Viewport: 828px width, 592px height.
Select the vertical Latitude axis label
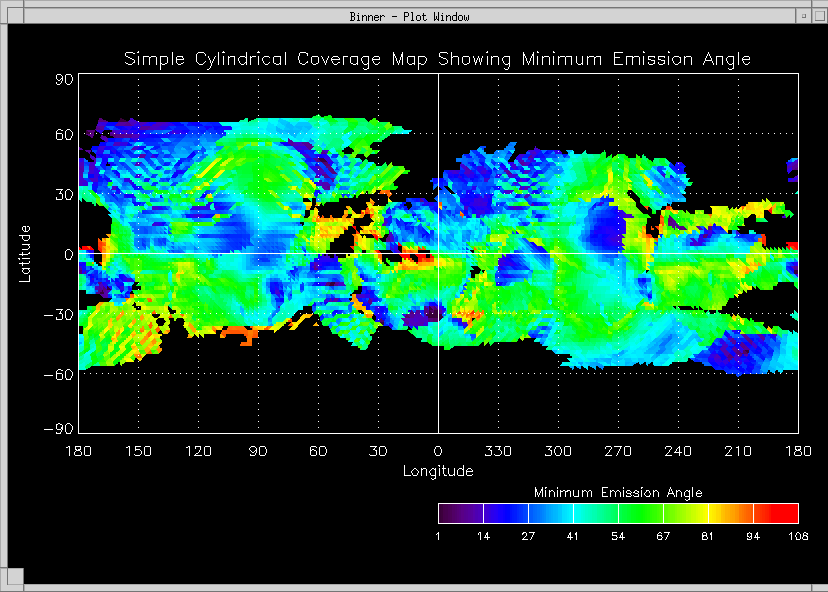tap(25, 252)
